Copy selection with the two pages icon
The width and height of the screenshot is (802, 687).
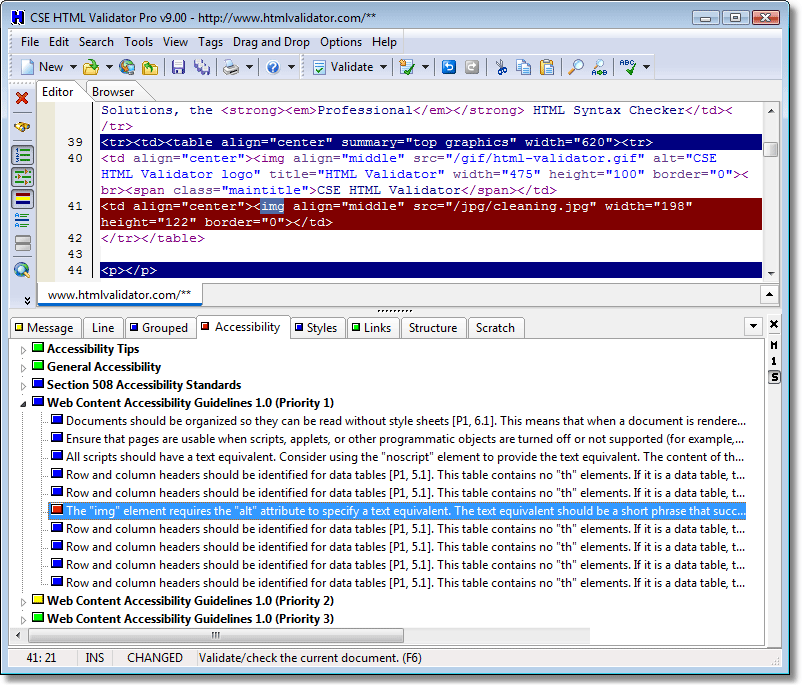click(x=524, y=67)
